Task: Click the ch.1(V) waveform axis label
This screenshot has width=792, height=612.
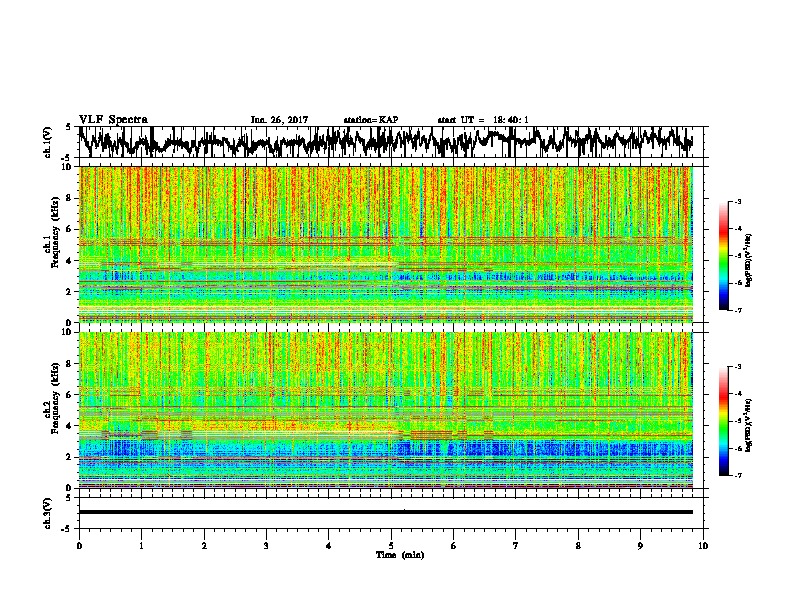Action: [x=48, y=142]
